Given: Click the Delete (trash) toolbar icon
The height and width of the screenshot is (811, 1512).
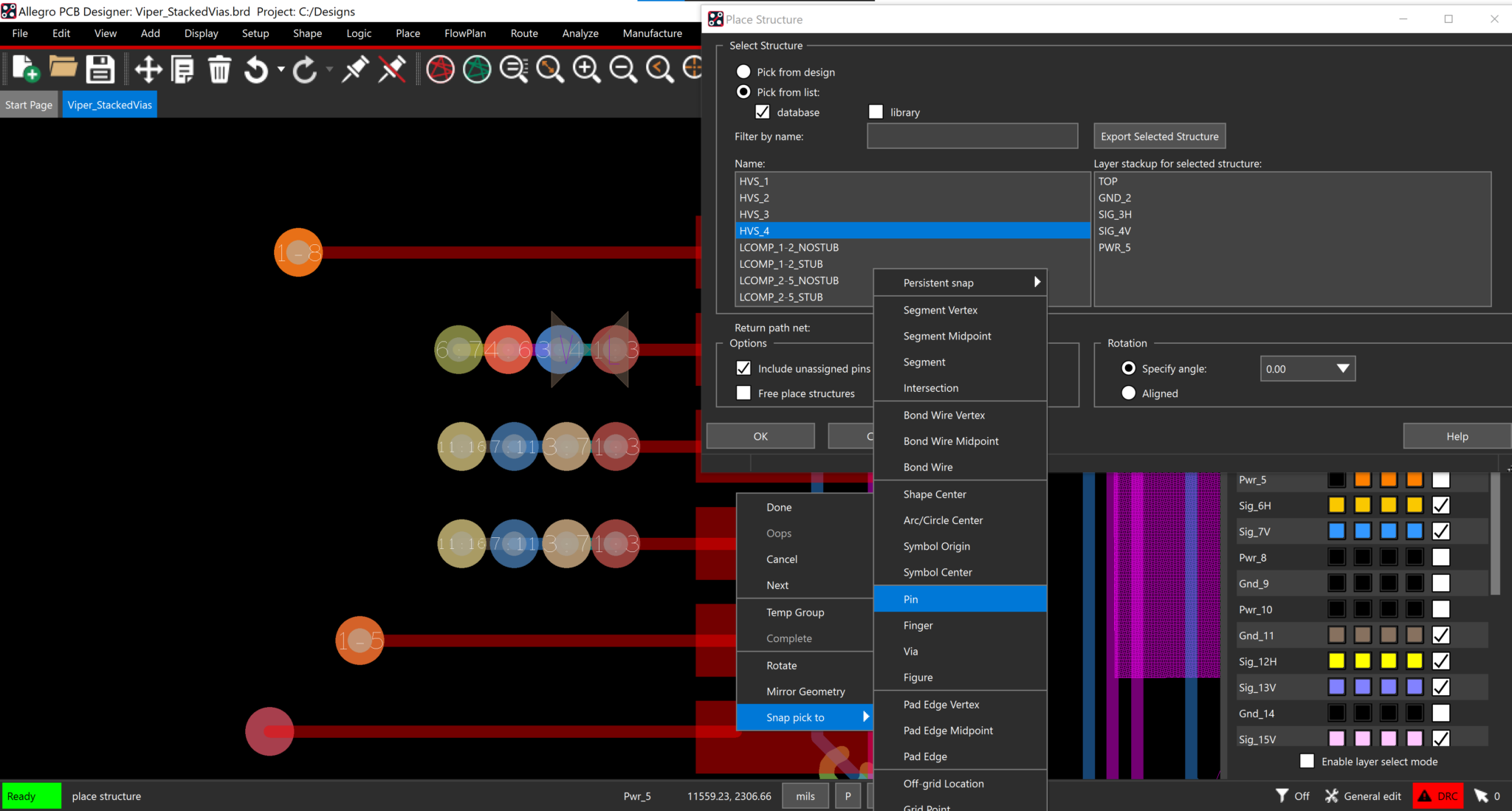Looking at the screenshot, I should click(219, 69).
